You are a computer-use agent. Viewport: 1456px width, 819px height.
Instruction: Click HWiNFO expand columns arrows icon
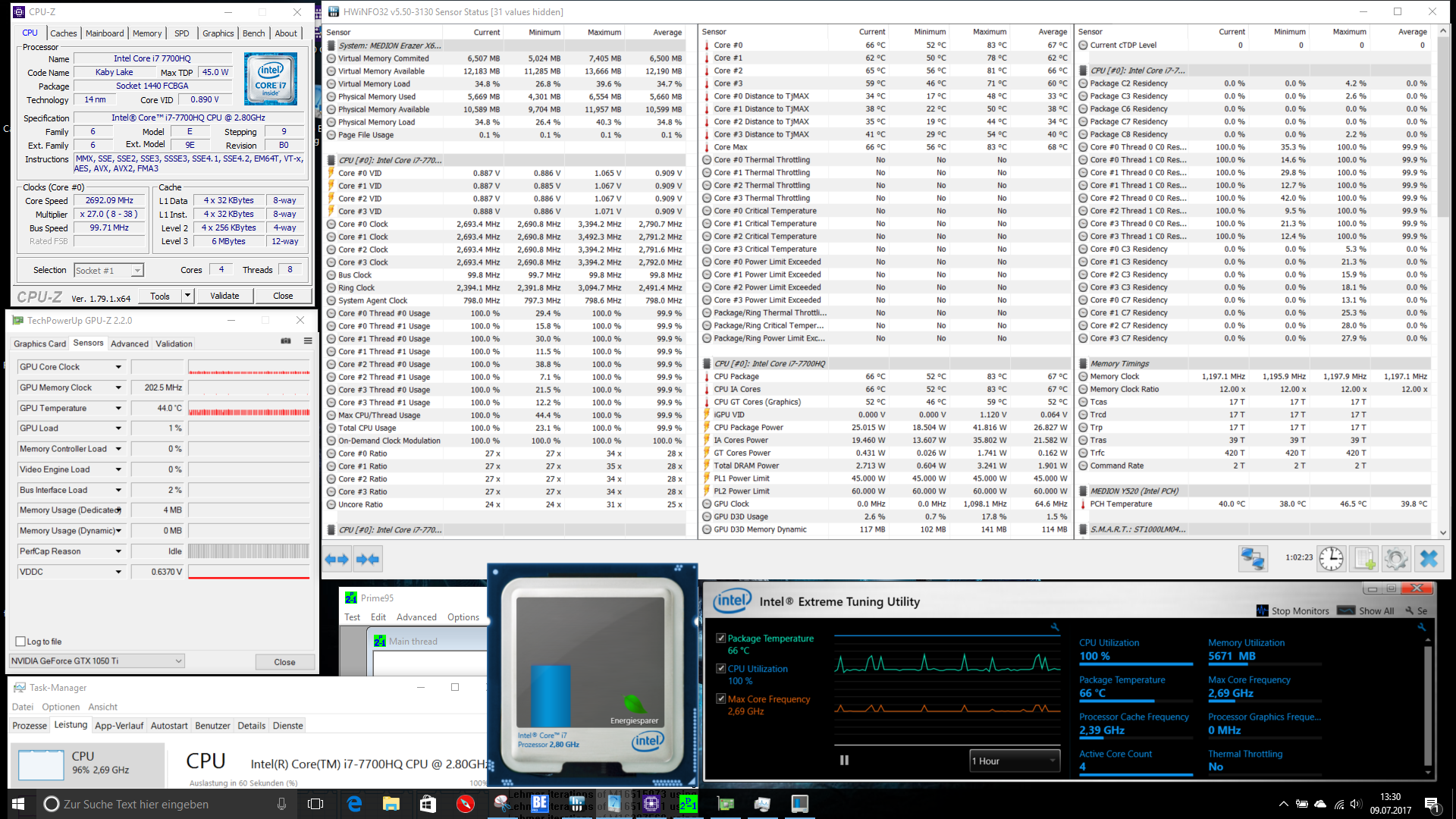pos(337,559)
